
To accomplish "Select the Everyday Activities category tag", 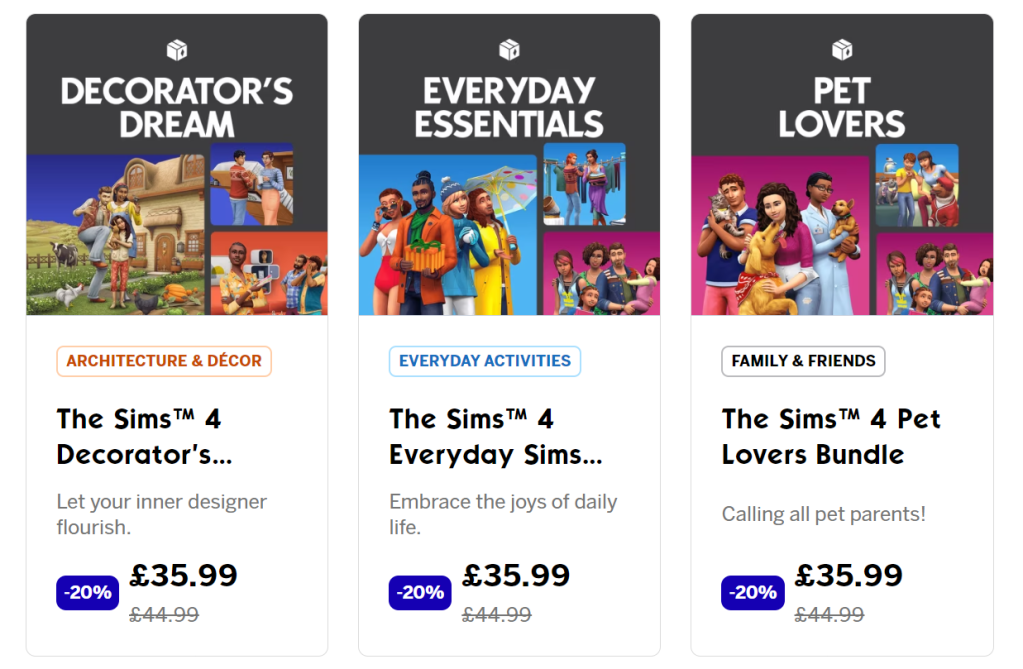I will pos(485,361).
